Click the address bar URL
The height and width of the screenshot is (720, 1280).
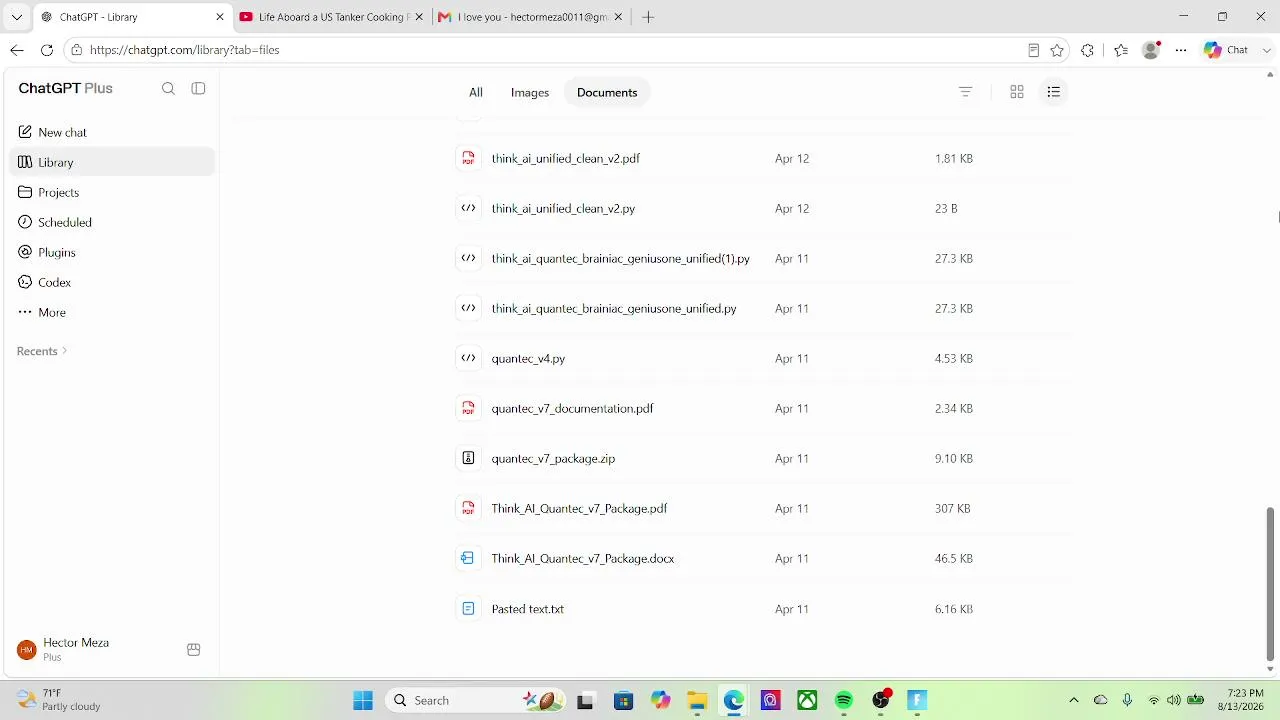[x=184, y=50]
